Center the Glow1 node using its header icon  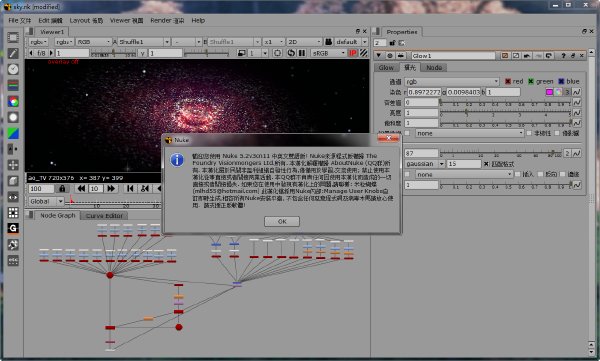click(x=390, y=56)
